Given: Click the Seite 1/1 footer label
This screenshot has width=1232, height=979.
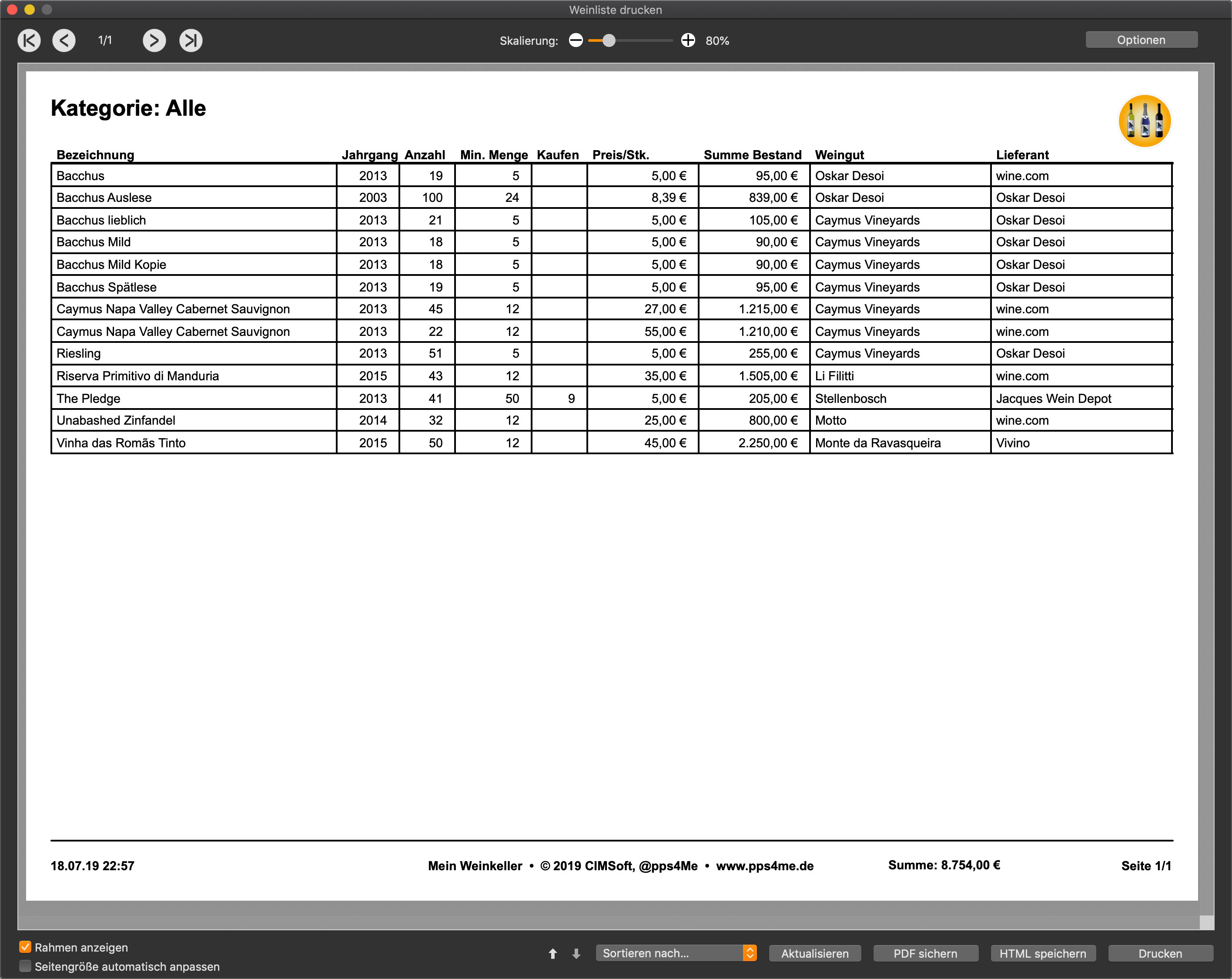Looking at the screenshot, I should 1146,866.
